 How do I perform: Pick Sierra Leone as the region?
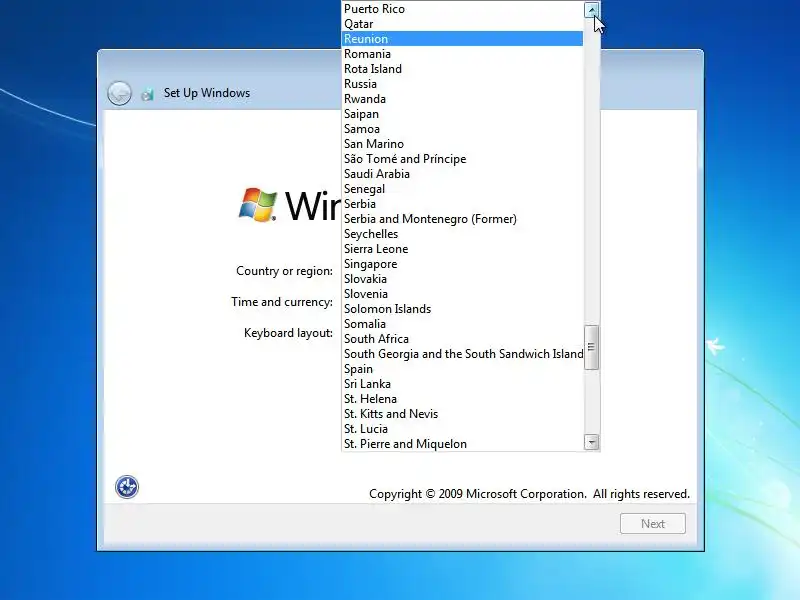coord(462,249)
